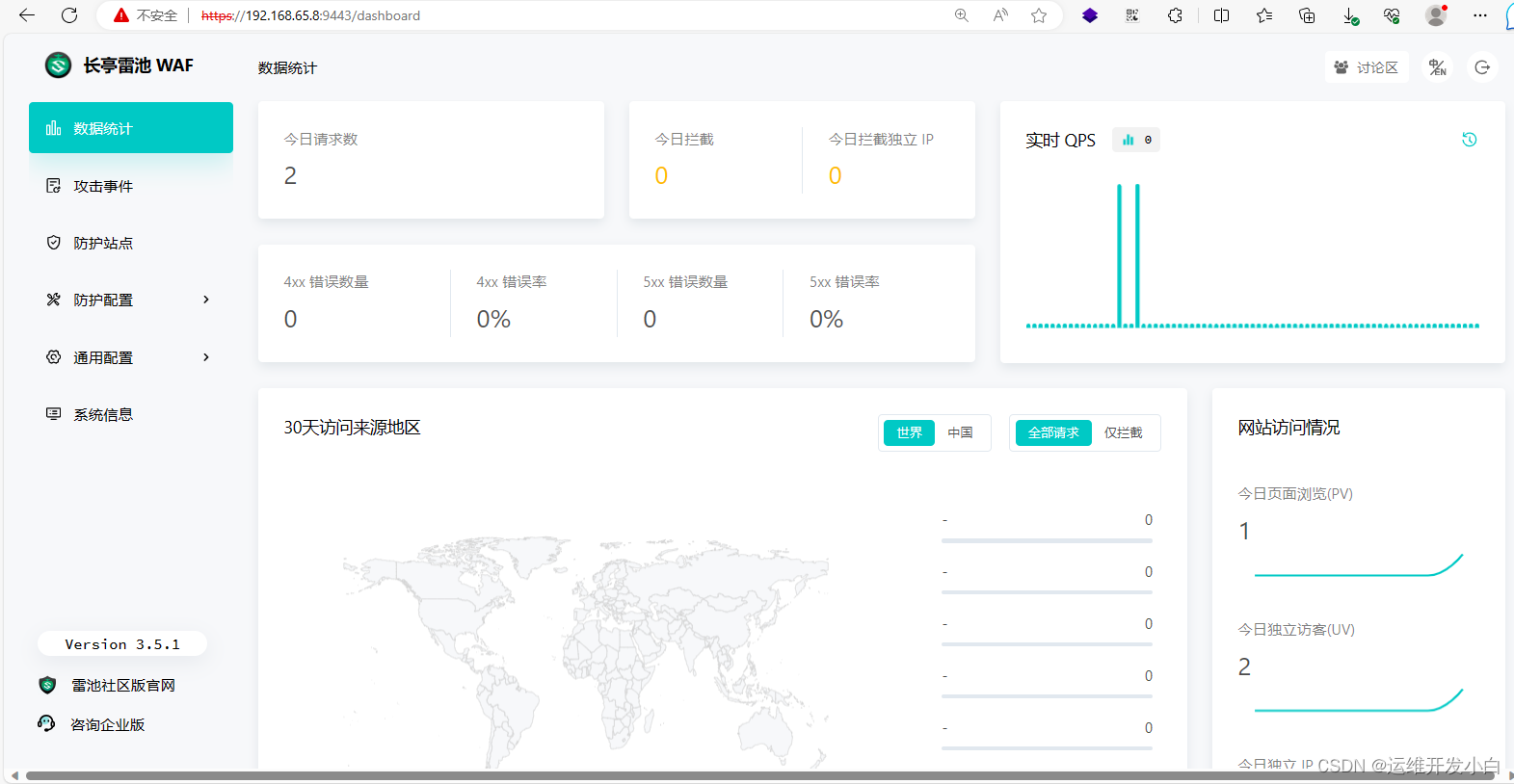Image resolution: width=1514 pixels, height=784 pixels.
Task: Expand the 通用配置 chevron arrow
Action: 206,357
